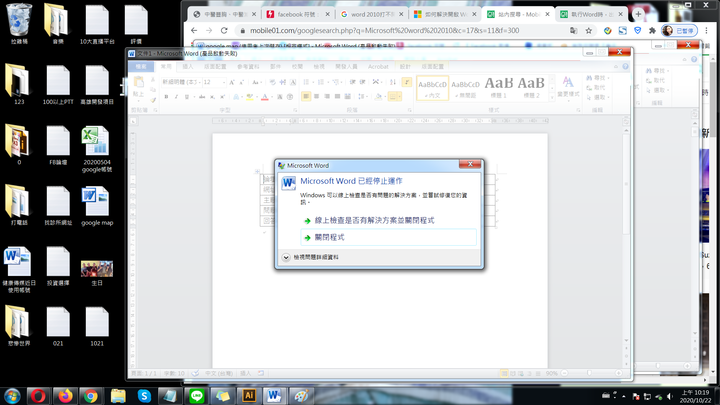Click the Skype icon in taskbar
The height and width of the screenshot is (405, 720).
(x=144, y=396)
